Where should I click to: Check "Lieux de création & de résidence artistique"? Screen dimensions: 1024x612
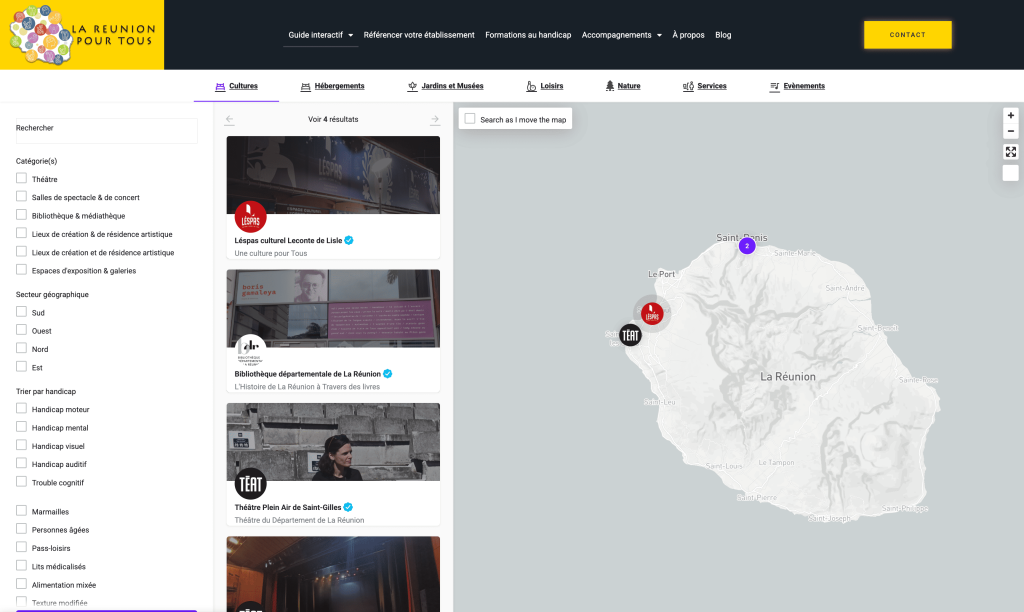(x=22, y=233)
